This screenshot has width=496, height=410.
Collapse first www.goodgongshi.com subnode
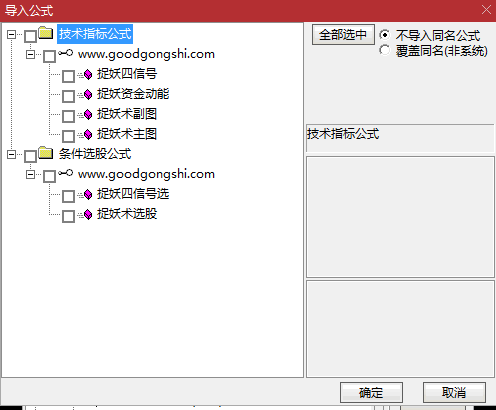click(30, 54)
